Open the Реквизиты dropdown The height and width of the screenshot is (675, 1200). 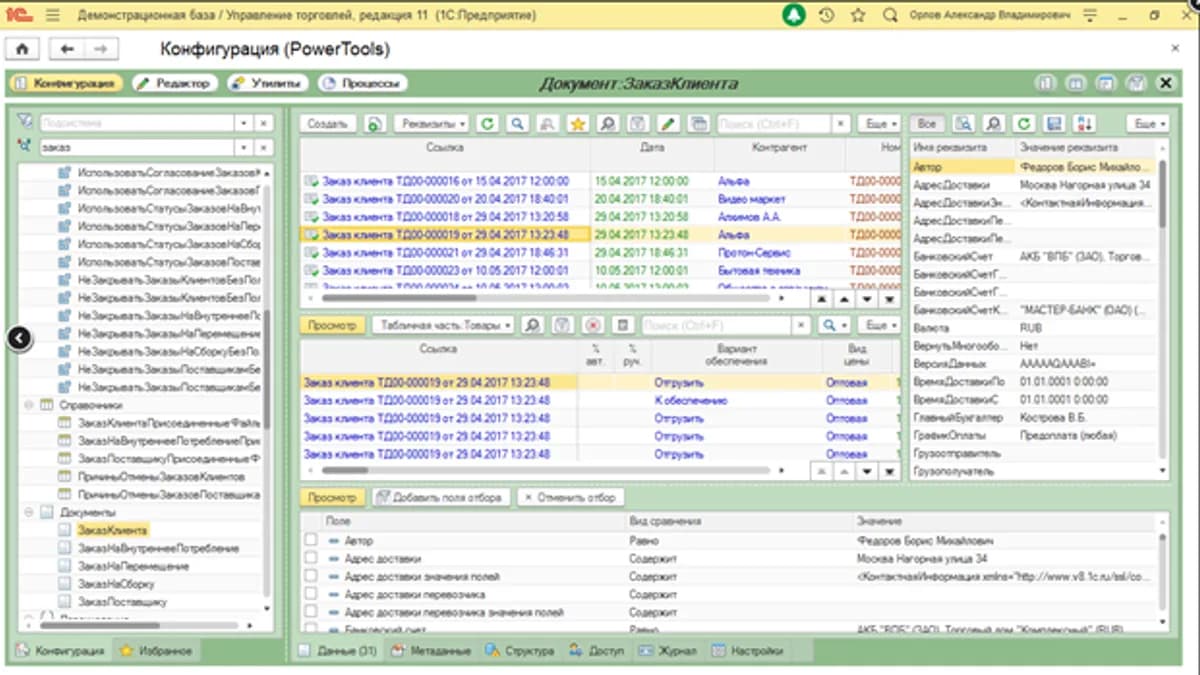(431, 124)
